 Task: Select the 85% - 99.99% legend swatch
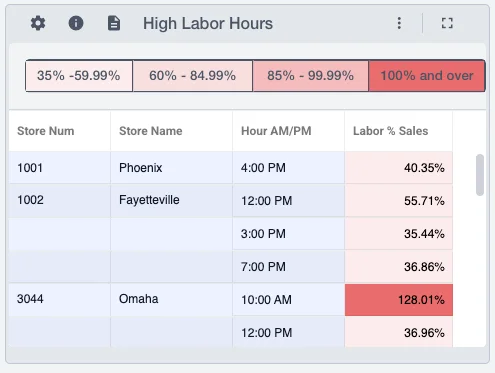click(x=311, y=76)
